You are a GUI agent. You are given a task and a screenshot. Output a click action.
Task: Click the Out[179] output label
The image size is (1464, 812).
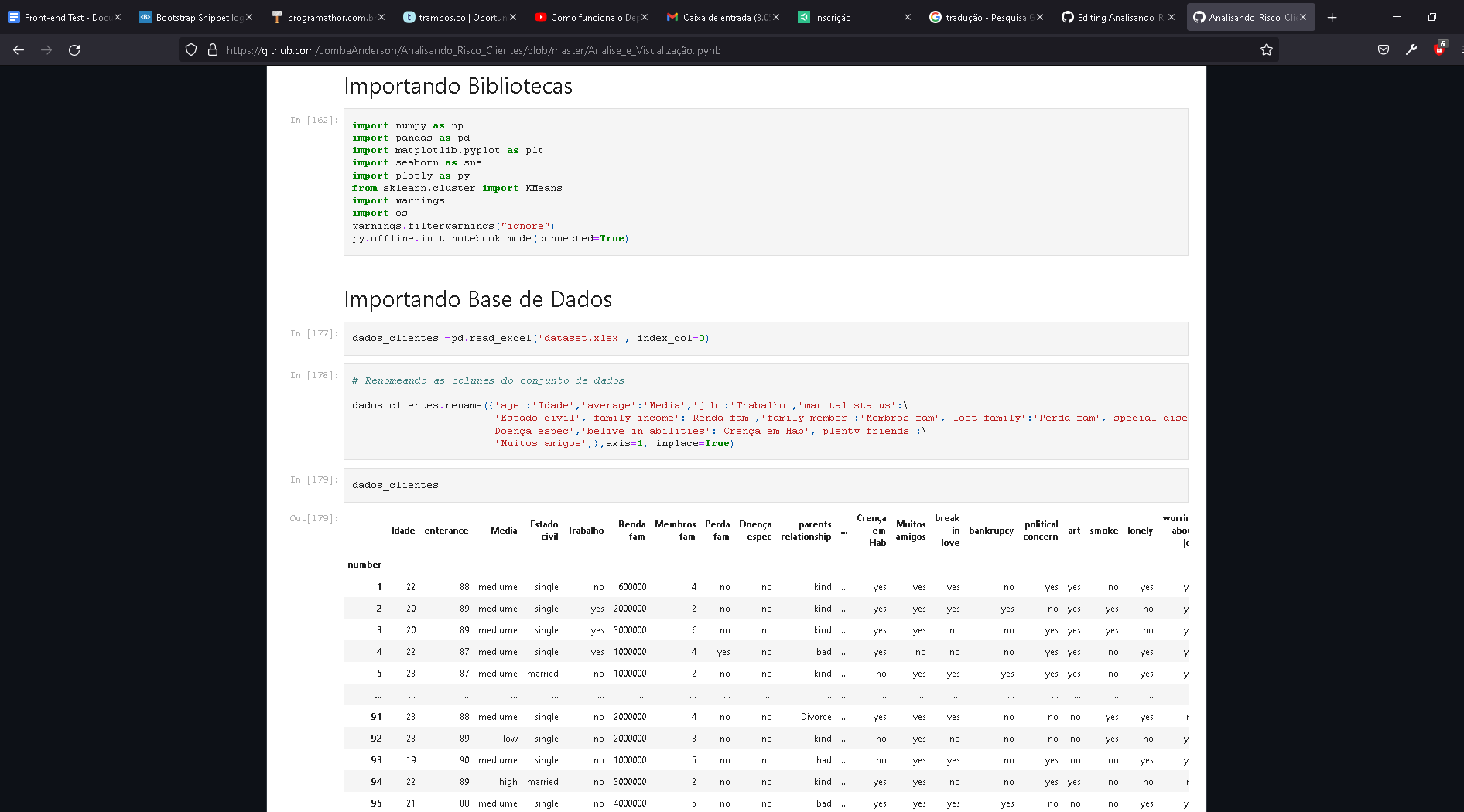pos(313,518)
